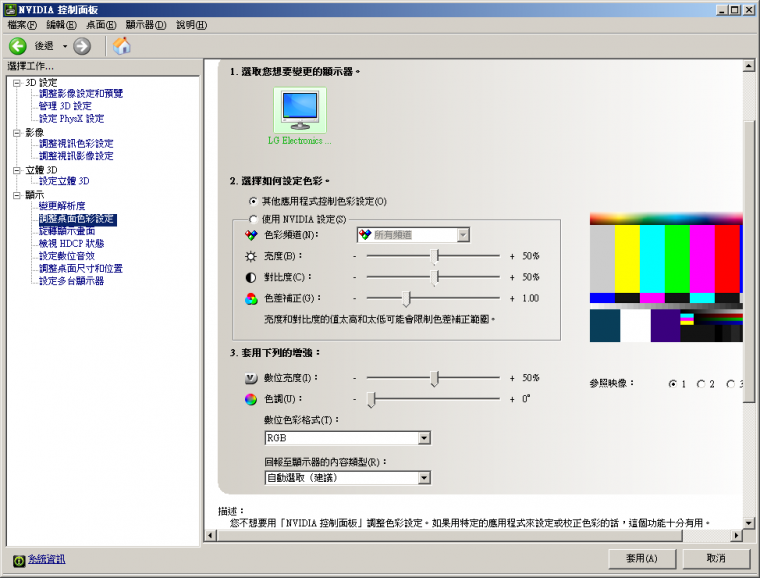Viewport: 760px width, 578px height.
Task: Click the Home icon in toolbar
Action: point(122,46)
